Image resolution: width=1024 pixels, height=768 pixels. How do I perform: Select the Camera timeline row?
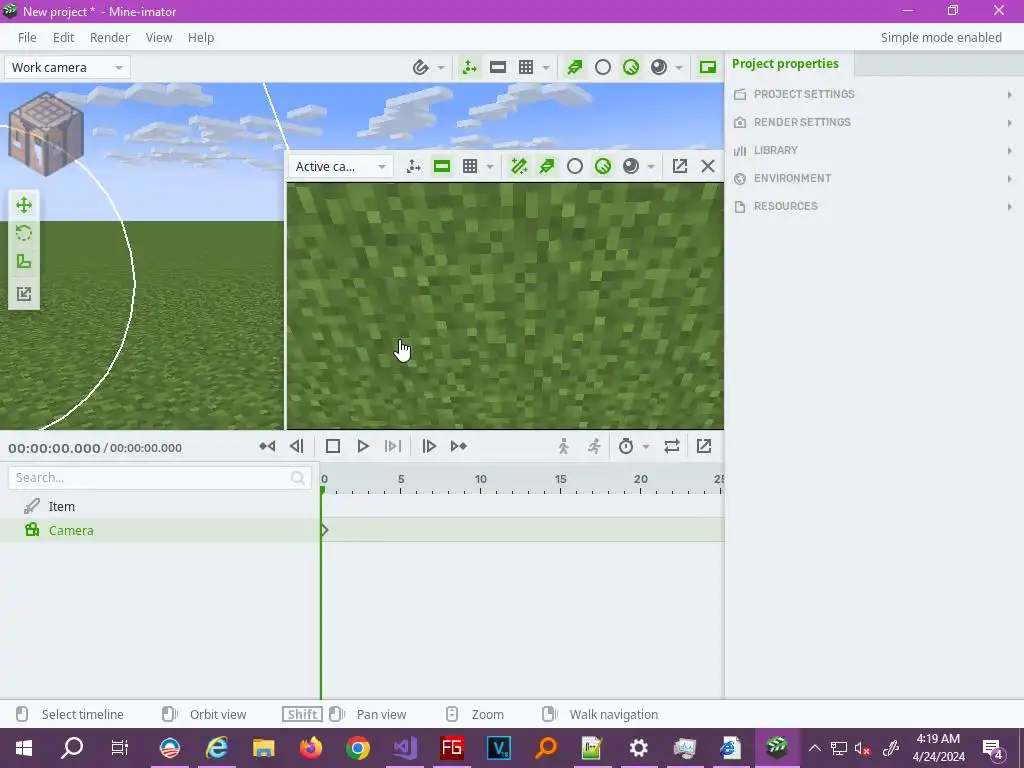click(160, 530)
